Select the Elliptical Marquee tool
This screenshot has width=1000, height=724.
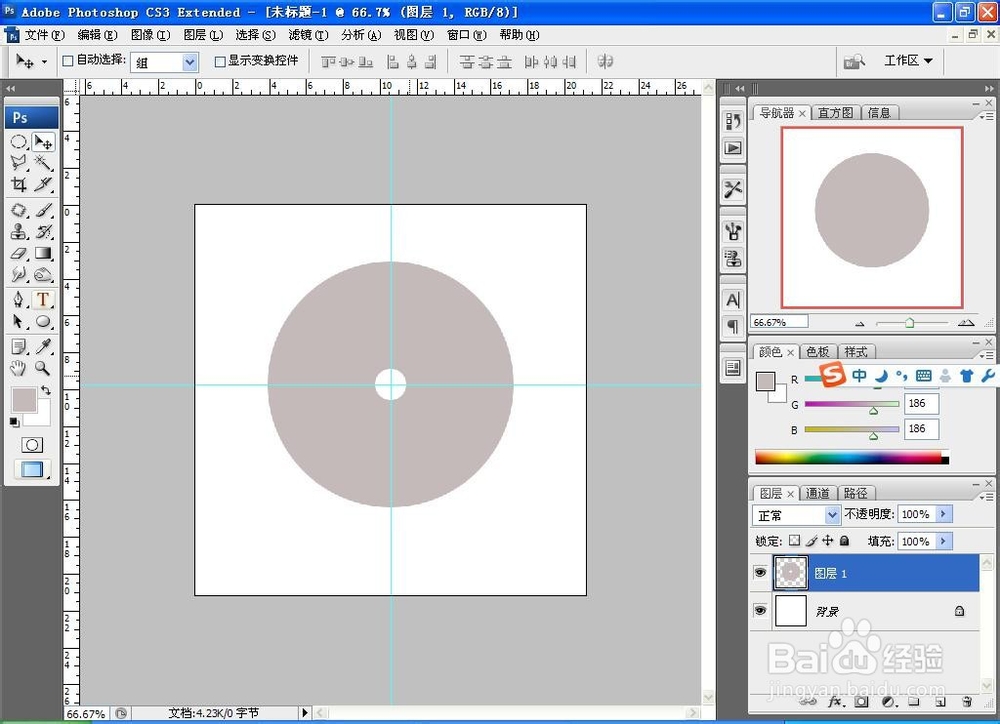coord(18,142)
